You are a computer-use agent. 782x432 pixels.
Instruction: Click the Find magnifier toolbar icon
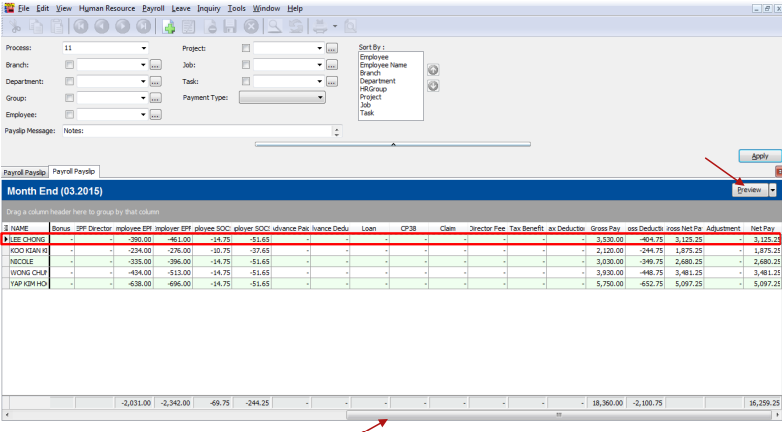point(273,25)
